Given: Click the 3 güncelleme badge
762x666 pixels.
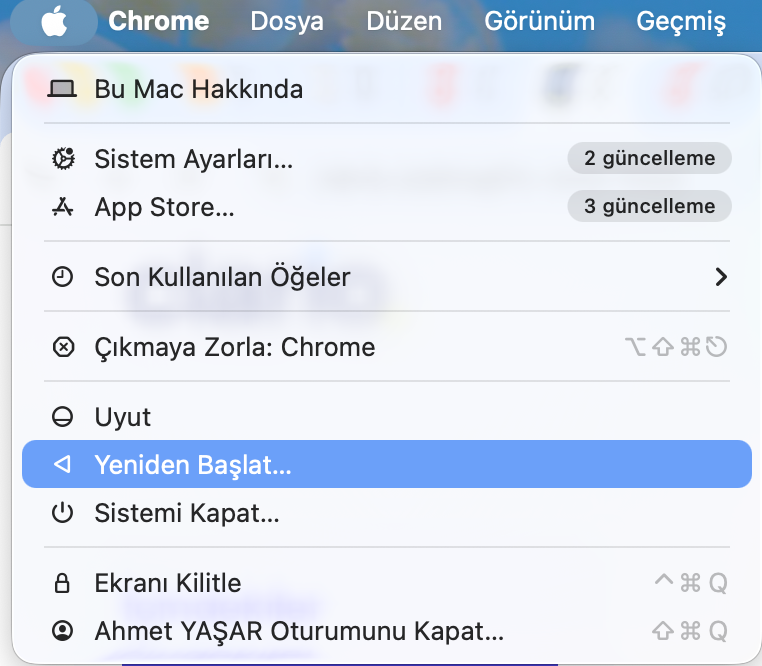Looking at the screenshot, I should 649,206.
